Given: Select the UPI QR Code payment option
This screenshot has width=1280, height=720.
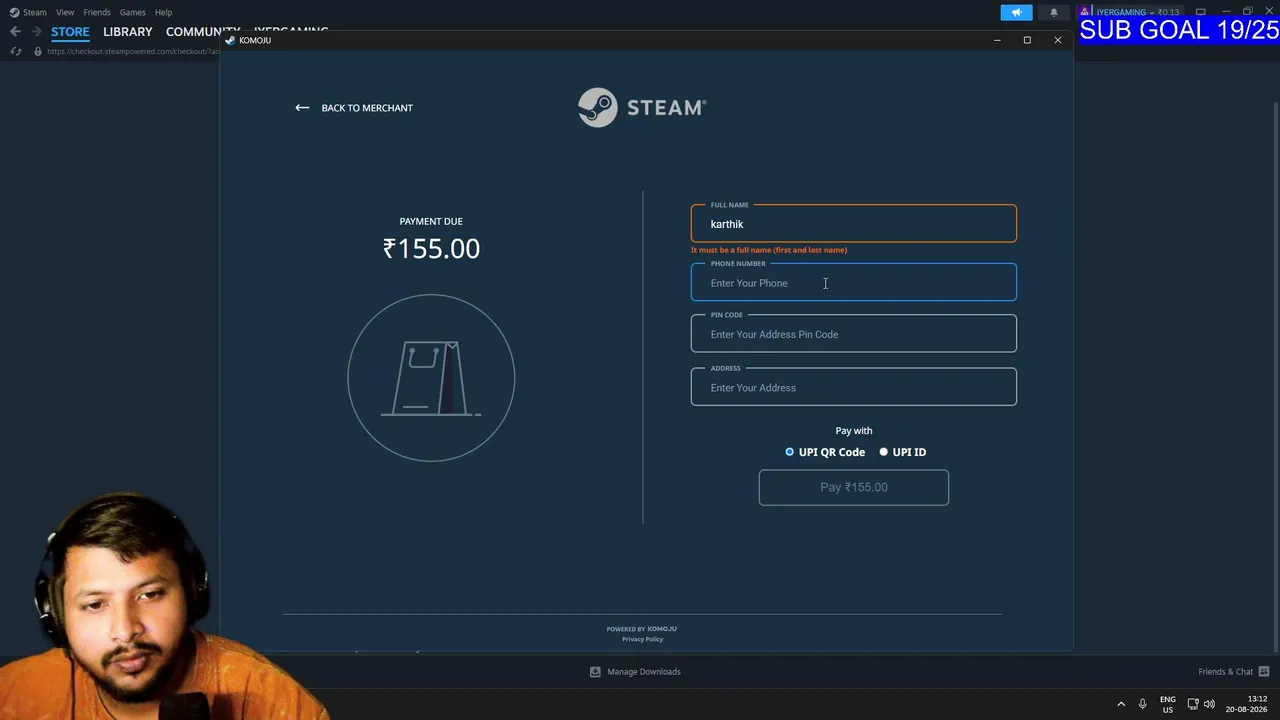Looking at the screenshot, I should (825, 452).
